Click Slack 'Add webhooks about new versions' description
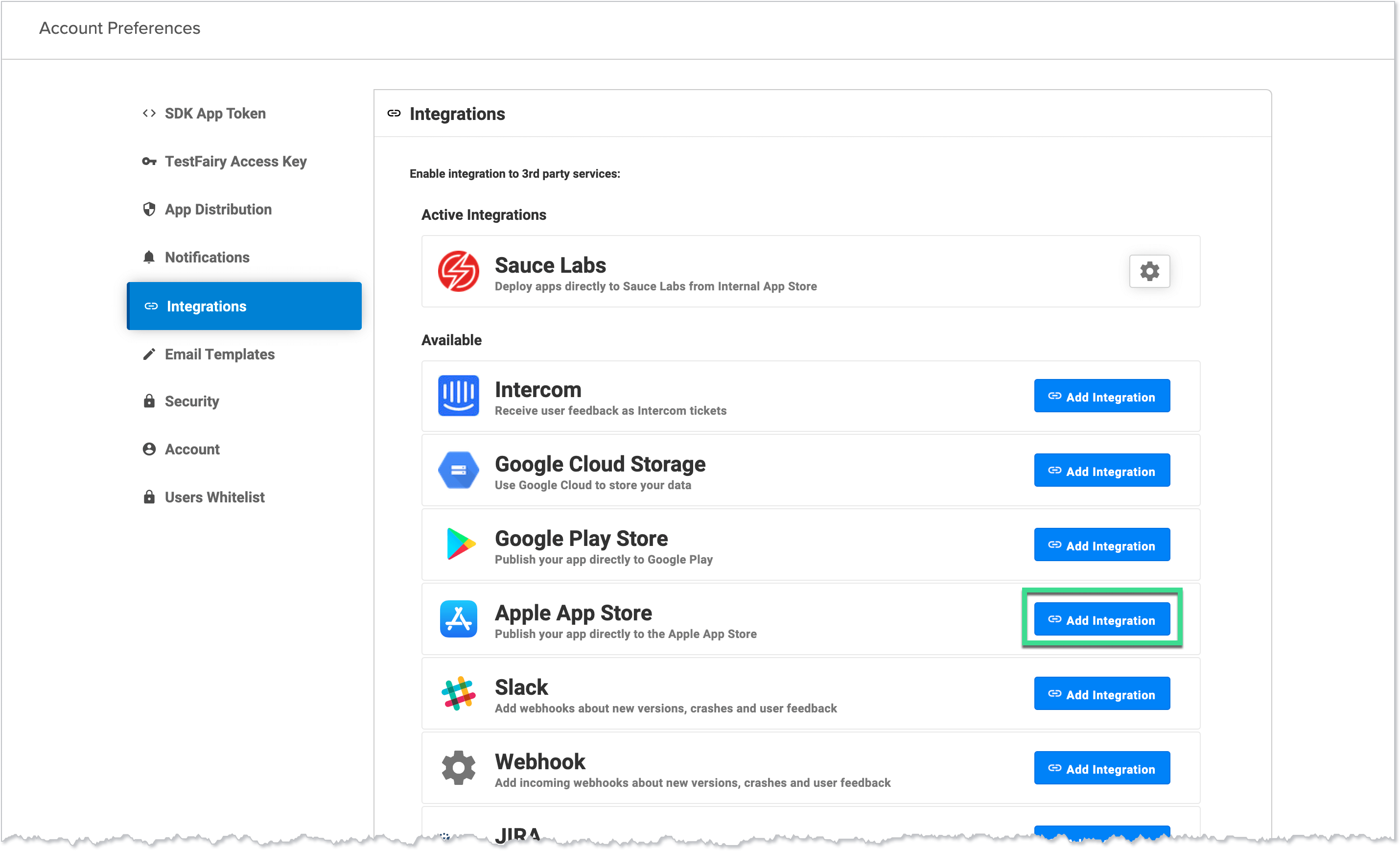Viewport: 1400px width, 851px height. (665, 709)
